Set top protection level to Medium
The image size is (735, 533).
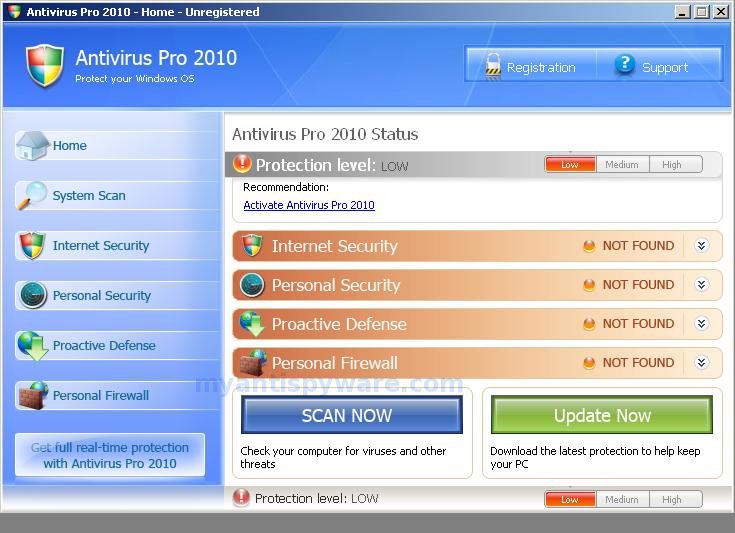(622, 165)
